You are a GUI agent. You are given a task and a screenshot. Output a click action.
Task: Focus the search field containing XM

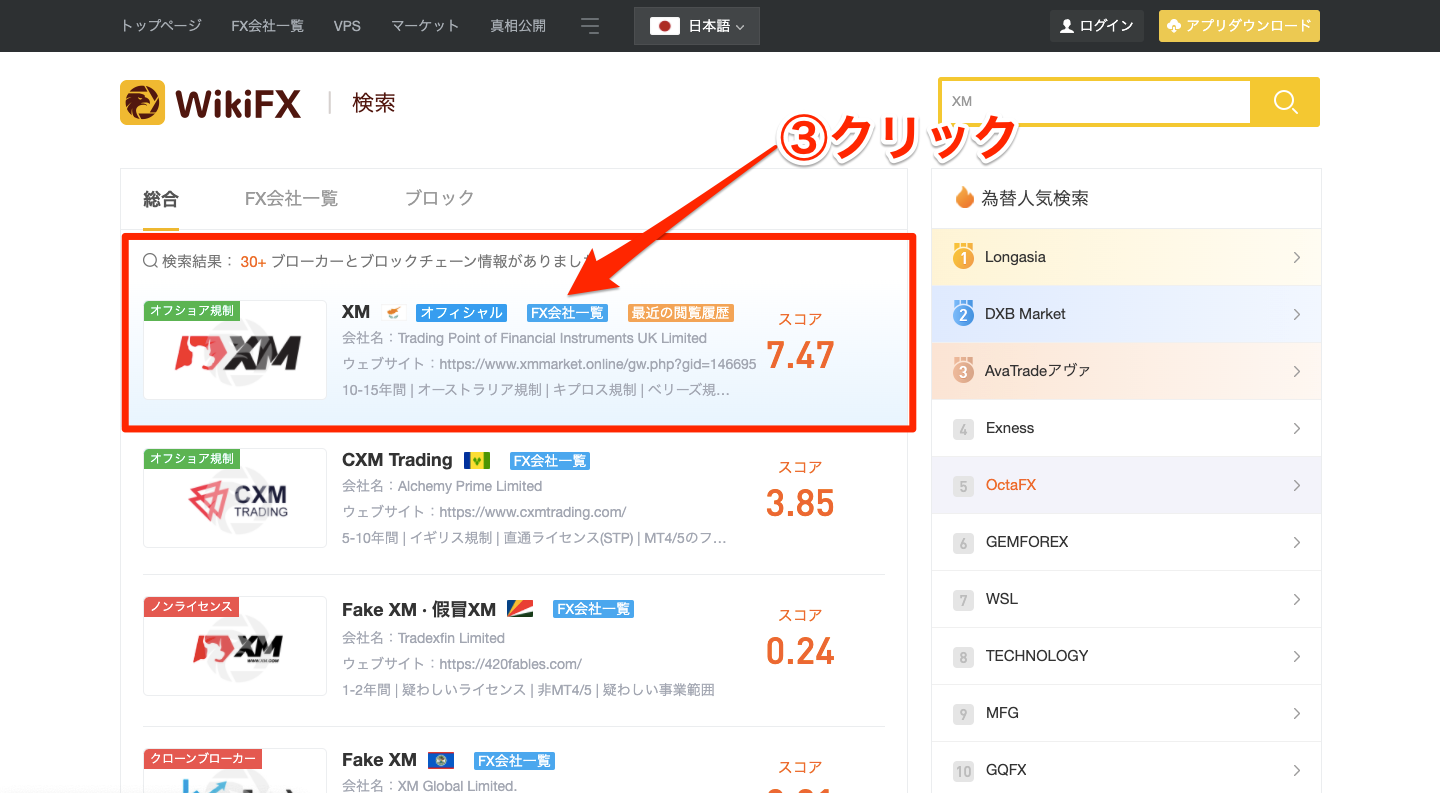coord(1096,102)
